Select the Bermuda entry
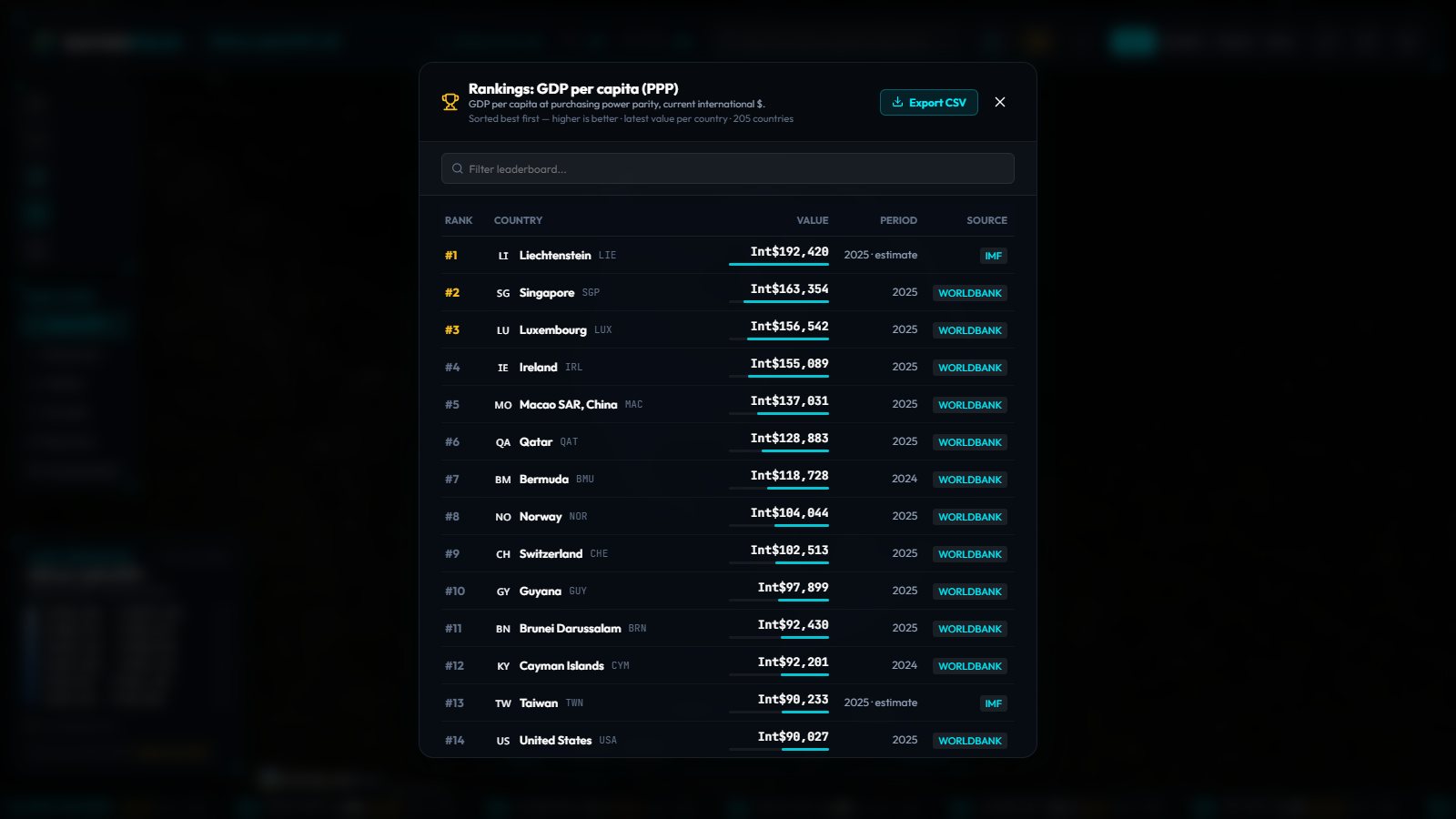Screen dimensions: 1456x819 (x=728, y=480)
